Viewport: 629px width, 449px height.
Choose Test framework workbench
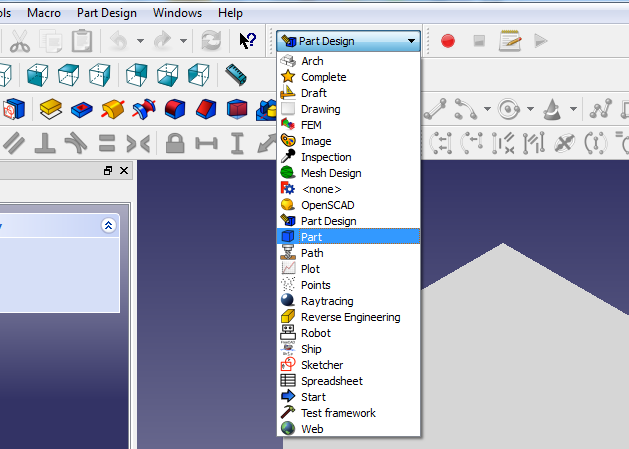pyautogui.click(x=348, y=413)
